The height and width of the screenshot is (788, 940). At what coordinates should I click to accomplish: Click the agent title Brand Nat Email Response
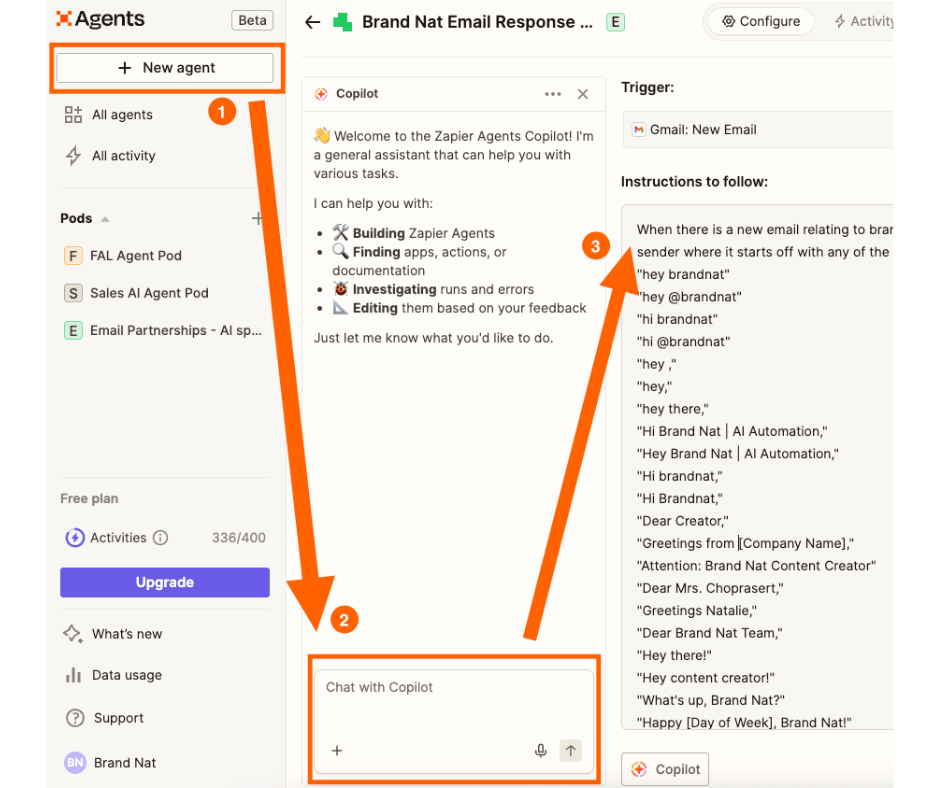477,22
